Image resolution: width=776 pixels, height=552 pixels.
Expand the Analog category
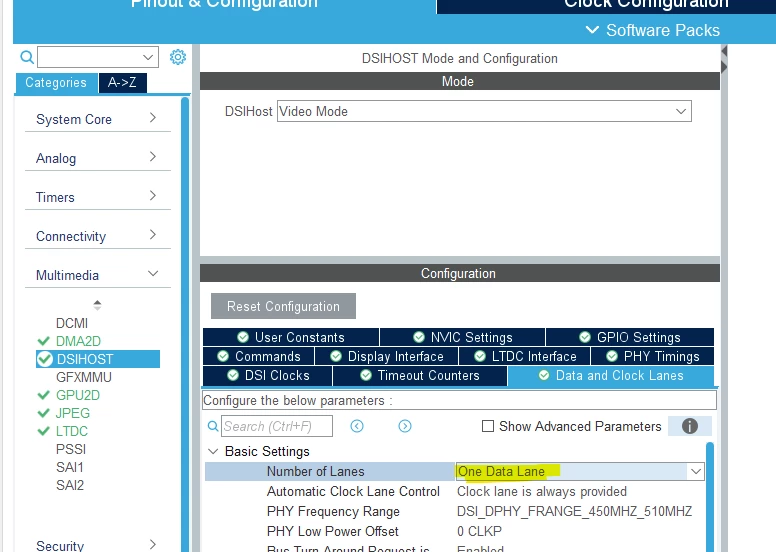[x=97, y=158]
